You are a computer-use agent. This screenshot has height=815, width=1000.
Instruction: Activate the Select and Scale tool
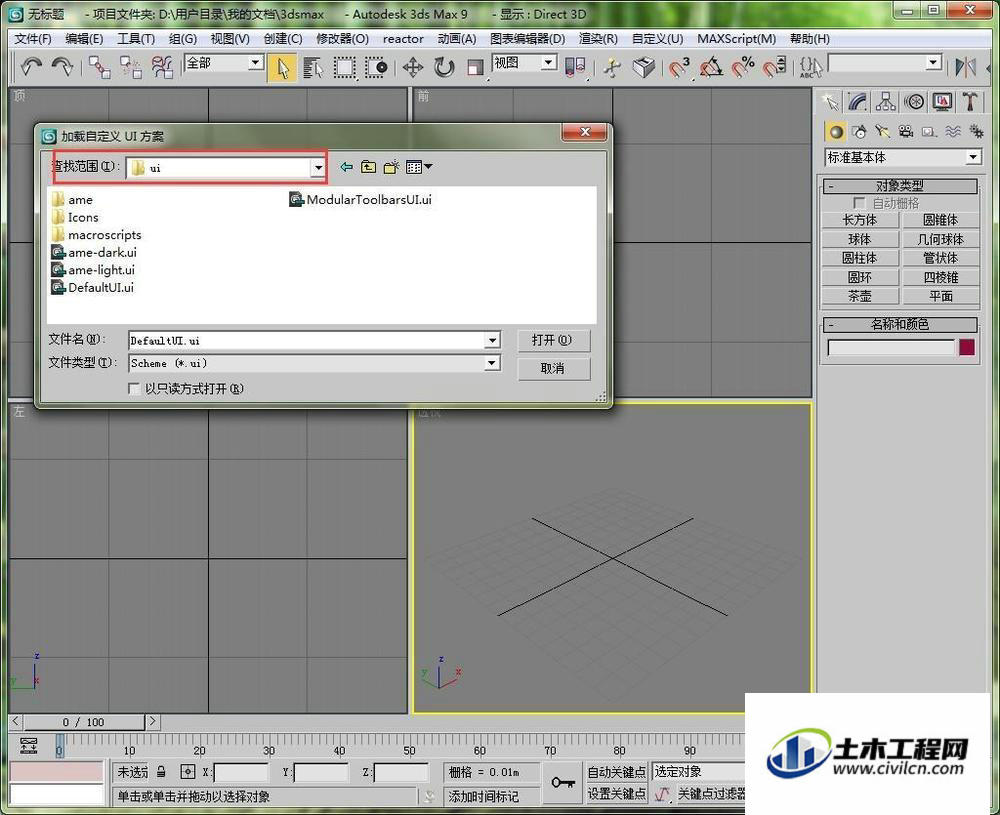point(474,67)
